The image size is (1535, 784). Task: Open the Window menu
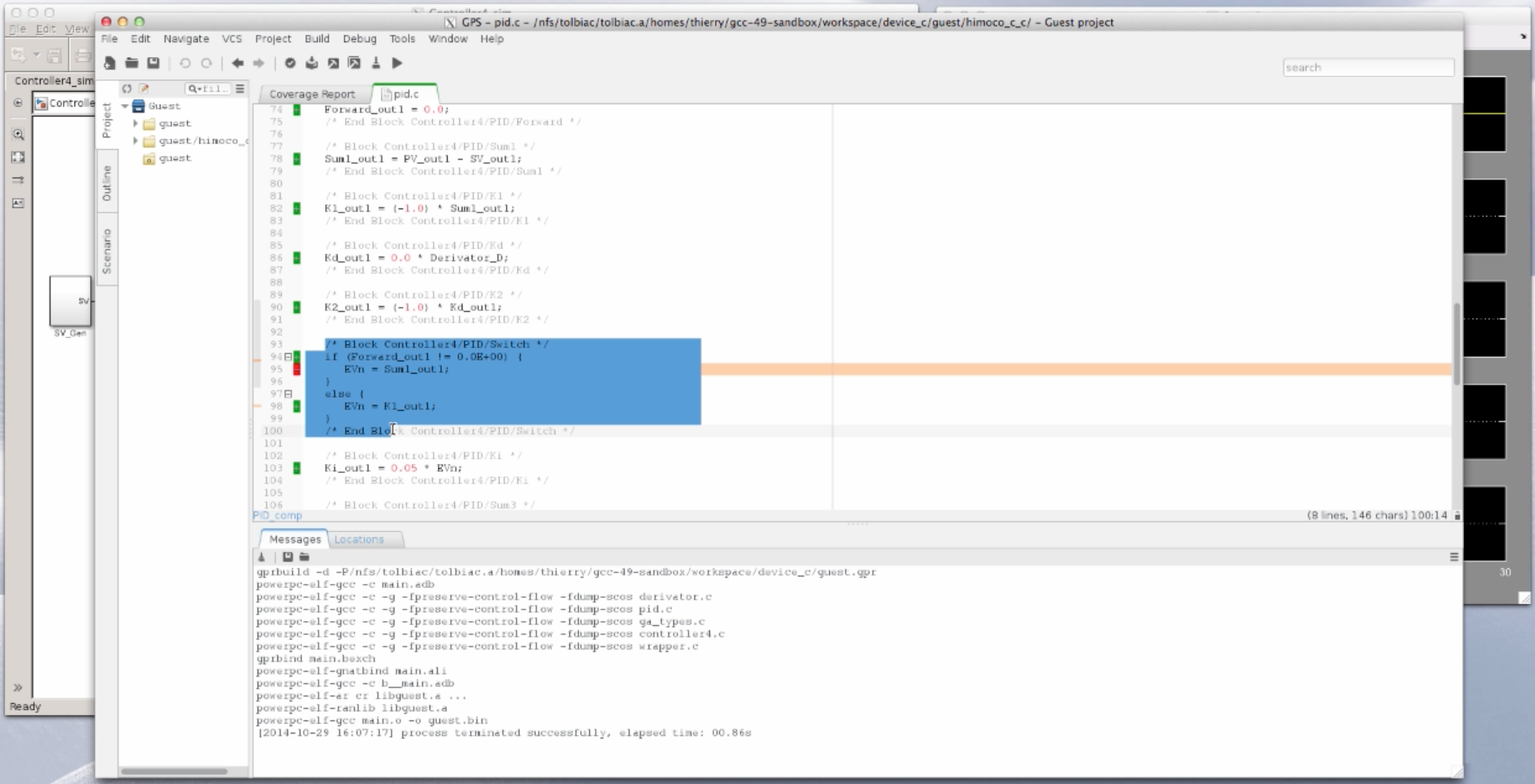pos(448,39)
